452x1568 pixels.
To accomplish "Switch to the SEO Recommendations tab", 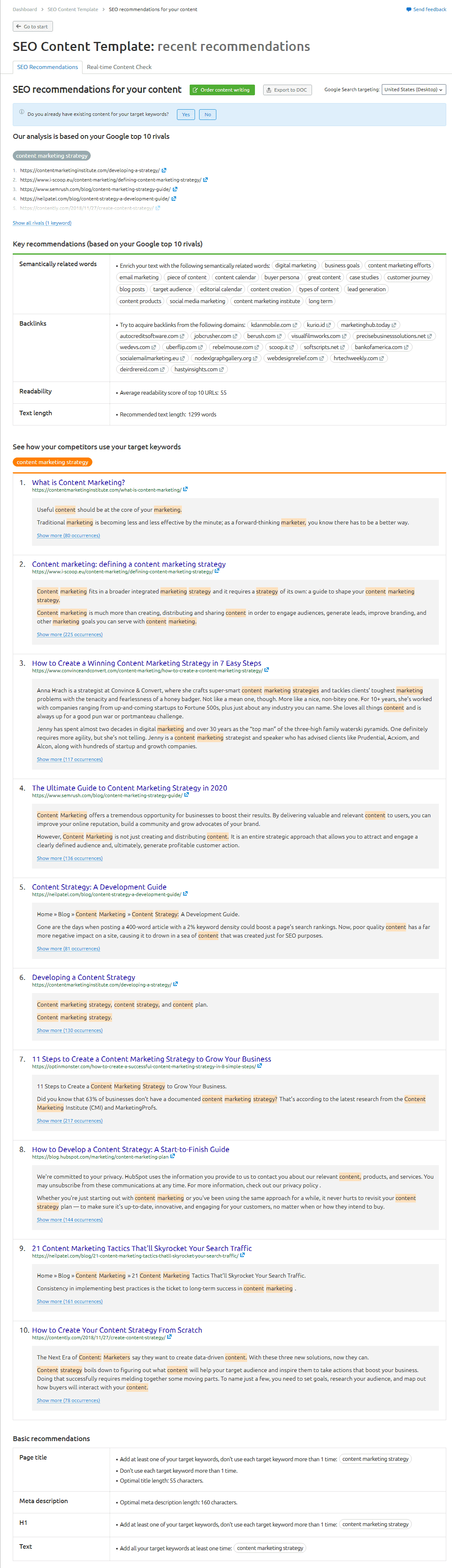I will [x=48, y=67].
